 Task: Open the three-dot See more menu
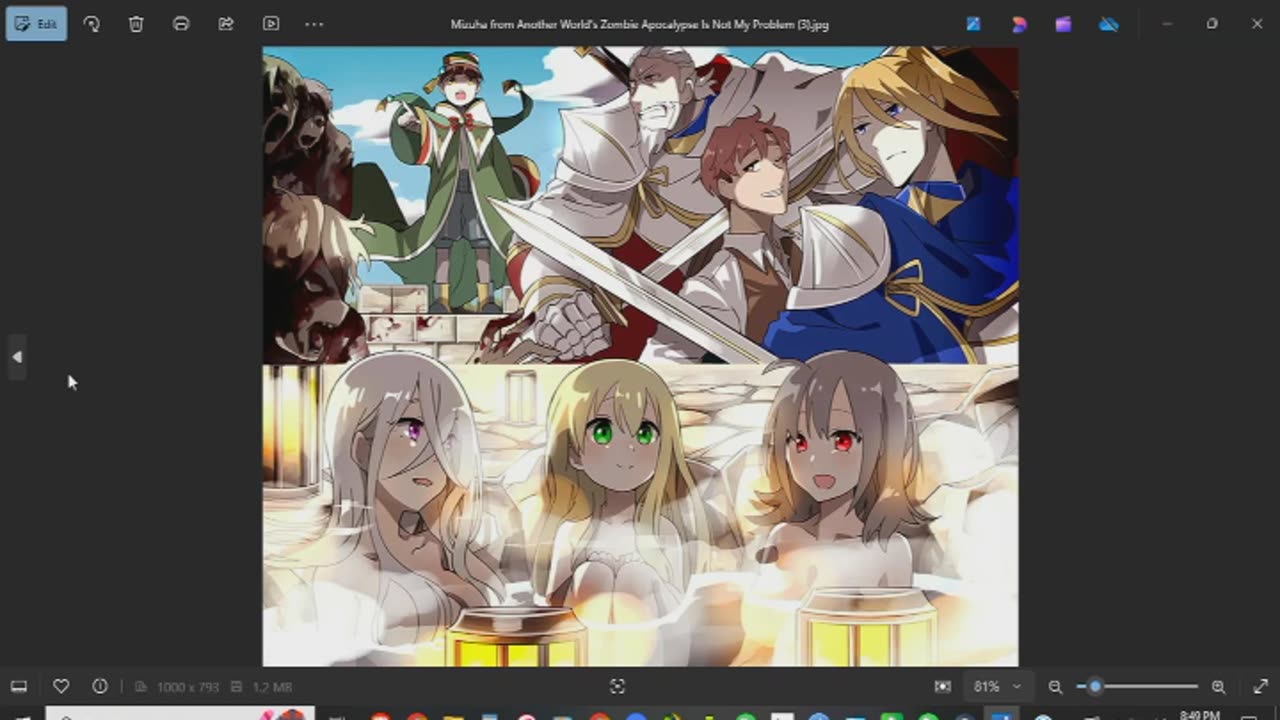314,24
